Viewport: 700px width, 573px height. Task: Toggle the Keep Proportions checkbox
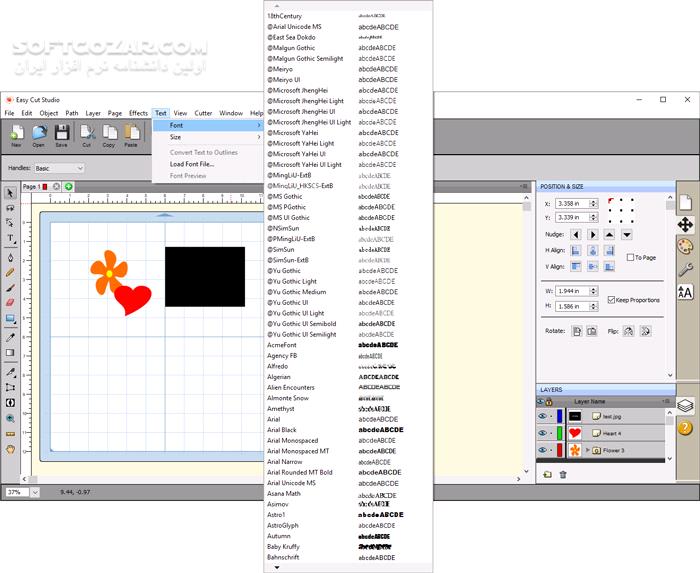611,300
